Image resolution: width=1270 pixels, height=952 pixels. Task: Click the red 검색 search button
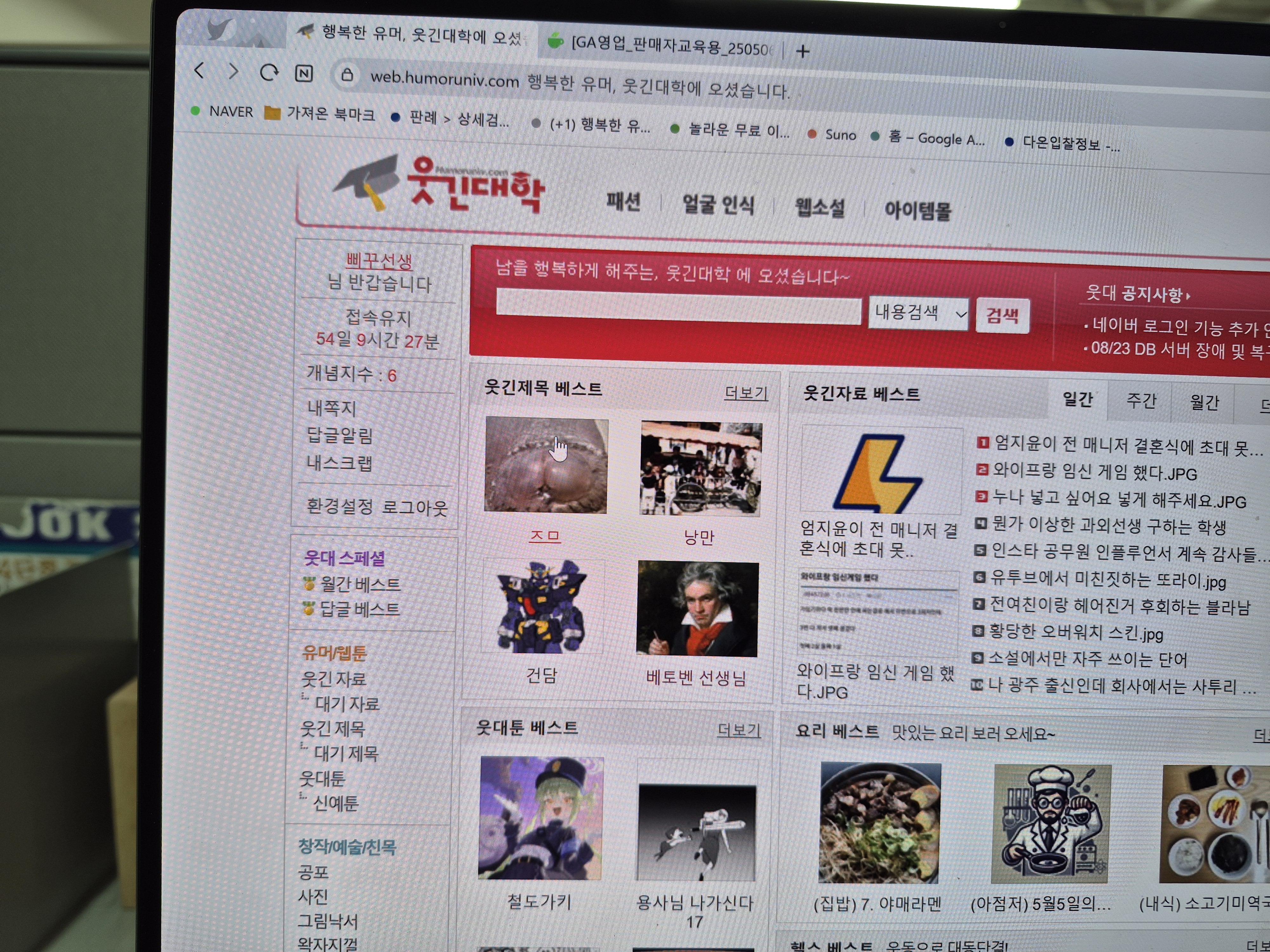click(x=1002, y=316)
